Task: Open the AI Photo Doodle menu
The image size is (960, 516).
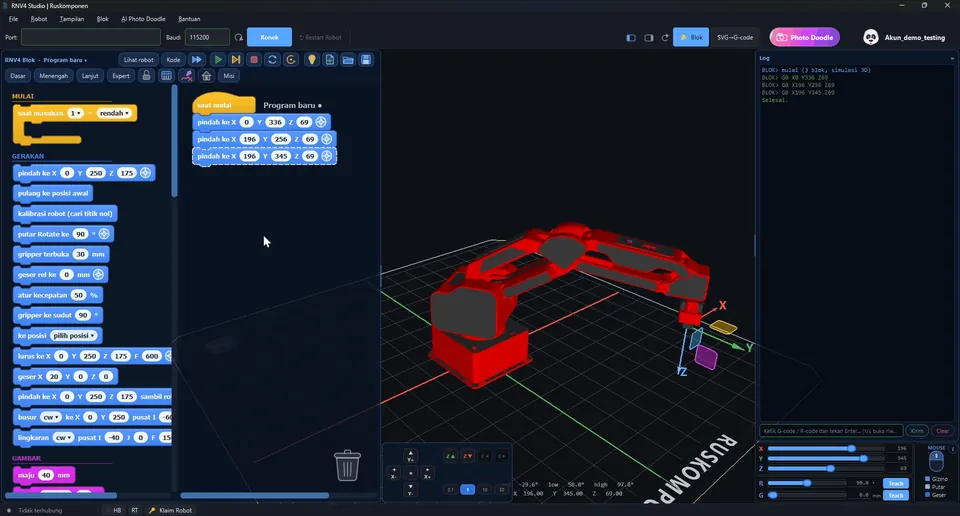Action: (x=143, y=19)
